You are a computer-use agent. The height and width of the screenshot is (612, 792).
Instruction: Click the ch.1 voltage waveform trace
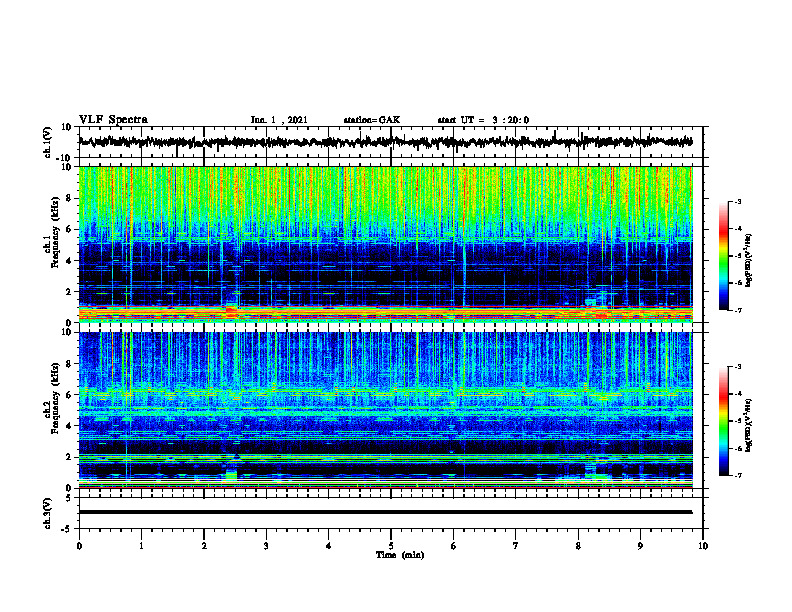pos(386,142)
